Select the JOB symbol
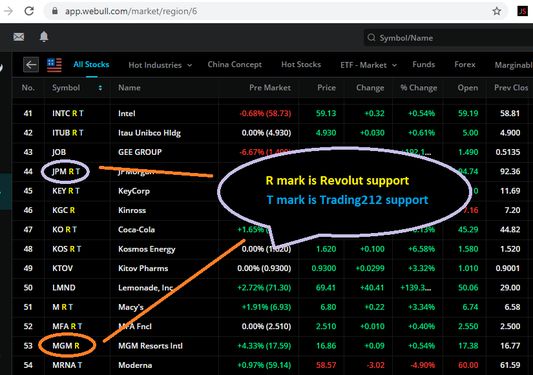Screen dimensions: 533x375 click(59, 152)
